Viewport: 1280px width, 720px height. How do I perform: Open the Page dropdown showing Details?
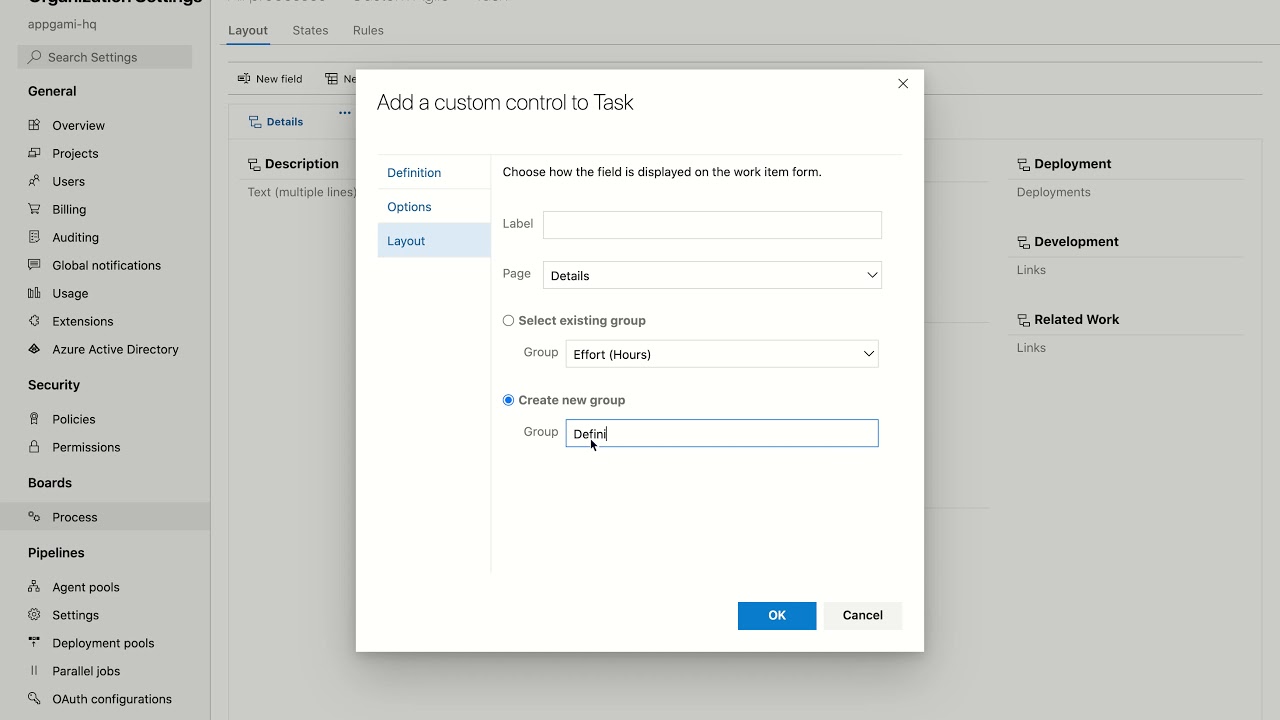[712, 275]
